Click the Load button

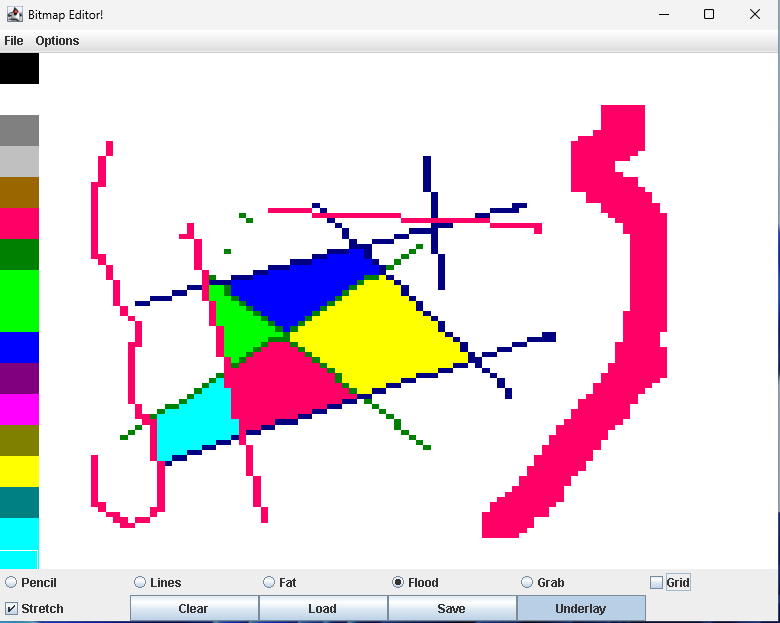pos(323,609)
